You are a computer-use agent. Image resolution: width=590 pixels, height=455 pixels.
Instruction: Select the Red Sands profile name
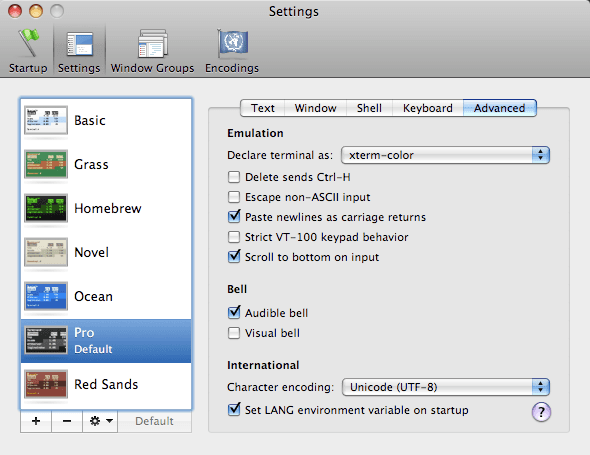106,384
